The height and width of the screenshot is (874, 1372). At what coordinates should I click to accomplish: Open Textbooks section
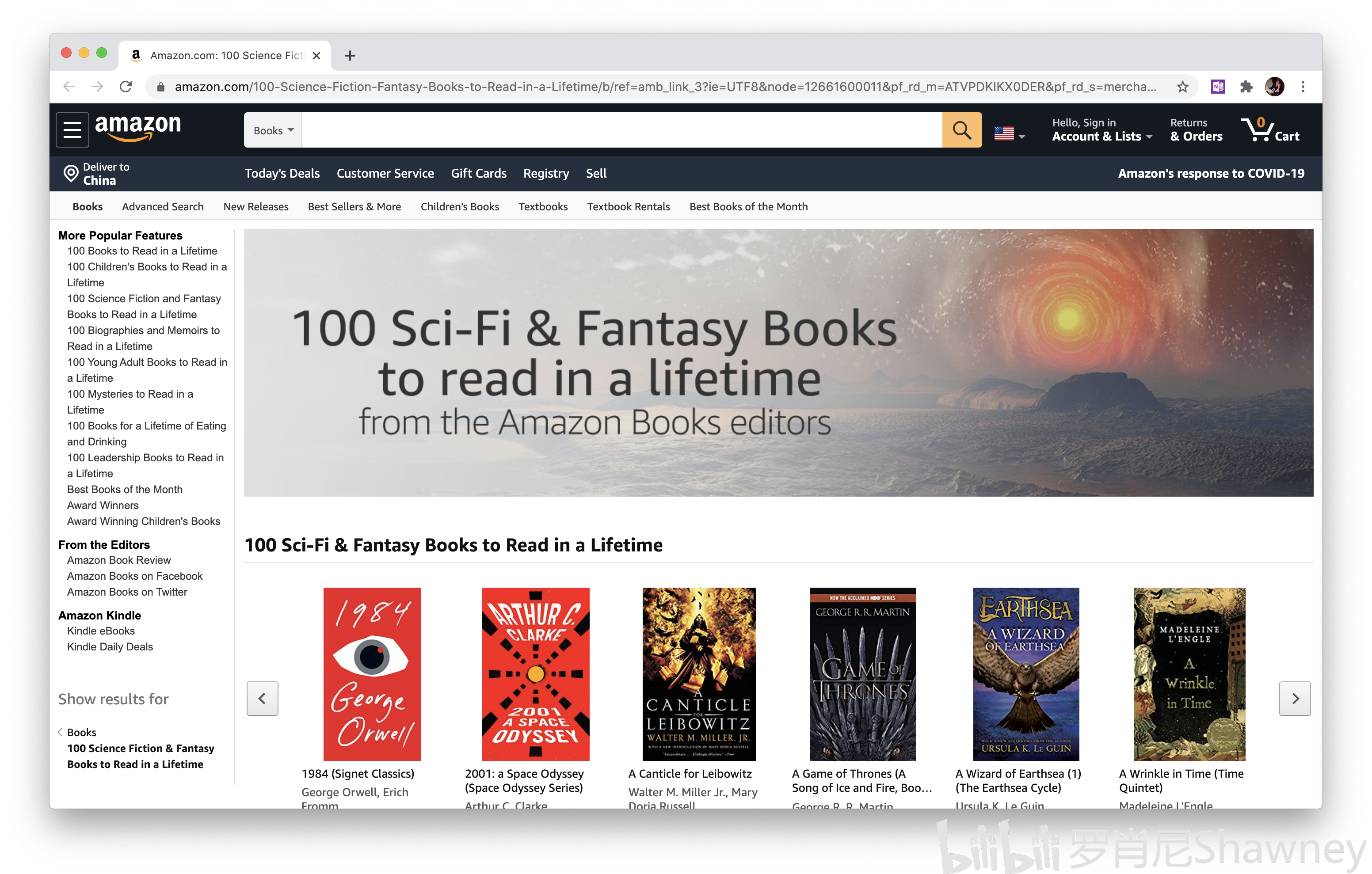point(543,206)
